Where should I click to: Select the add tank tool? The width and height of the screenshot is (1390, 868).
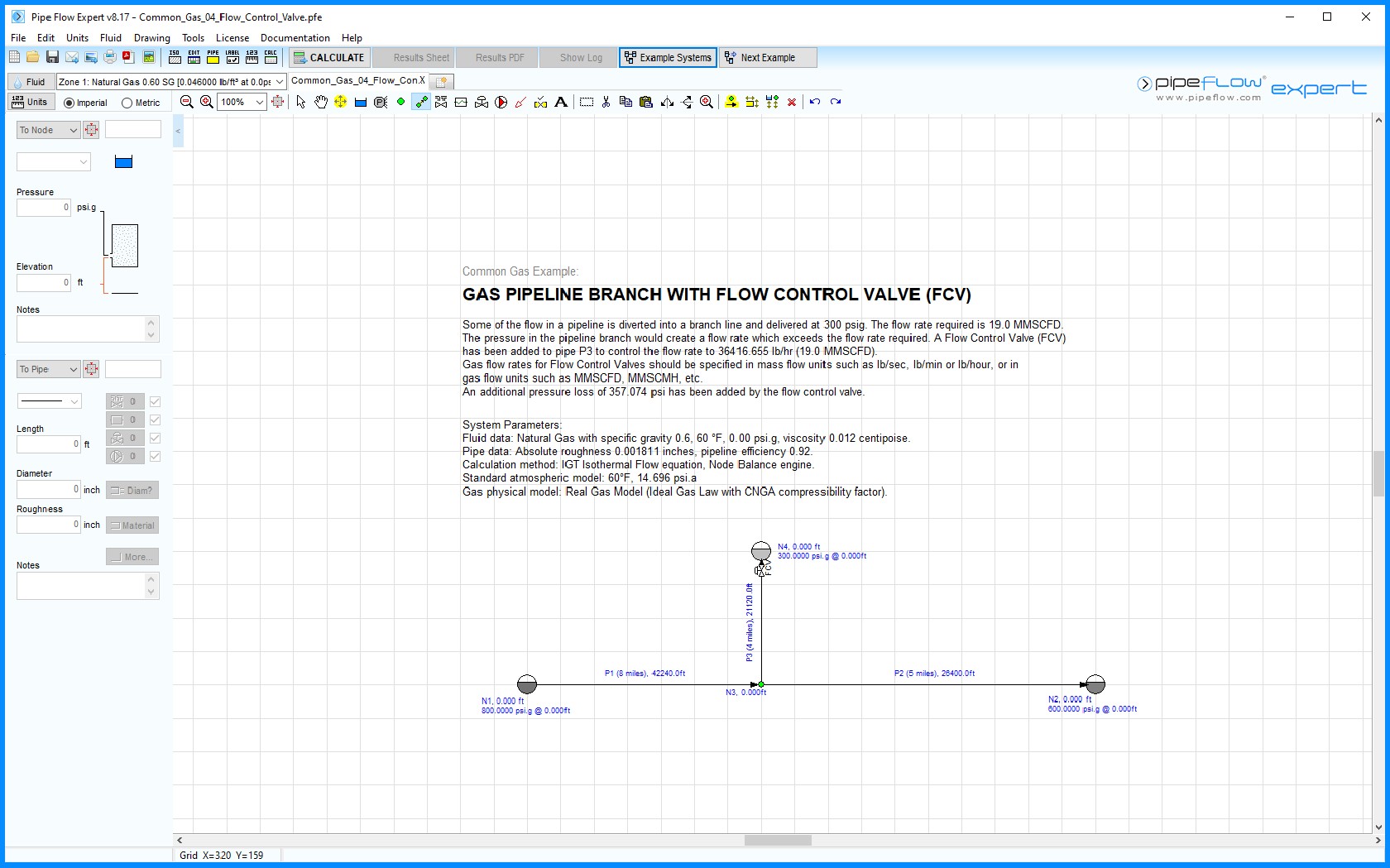(x=361, y=102)
